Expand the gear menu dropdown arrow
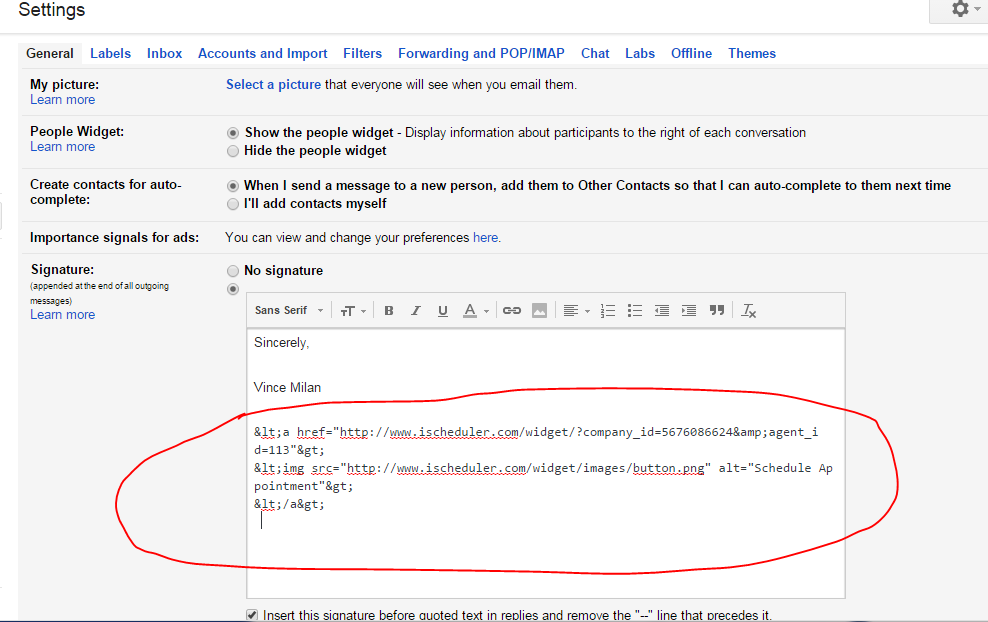 click(x=978, y=9)
